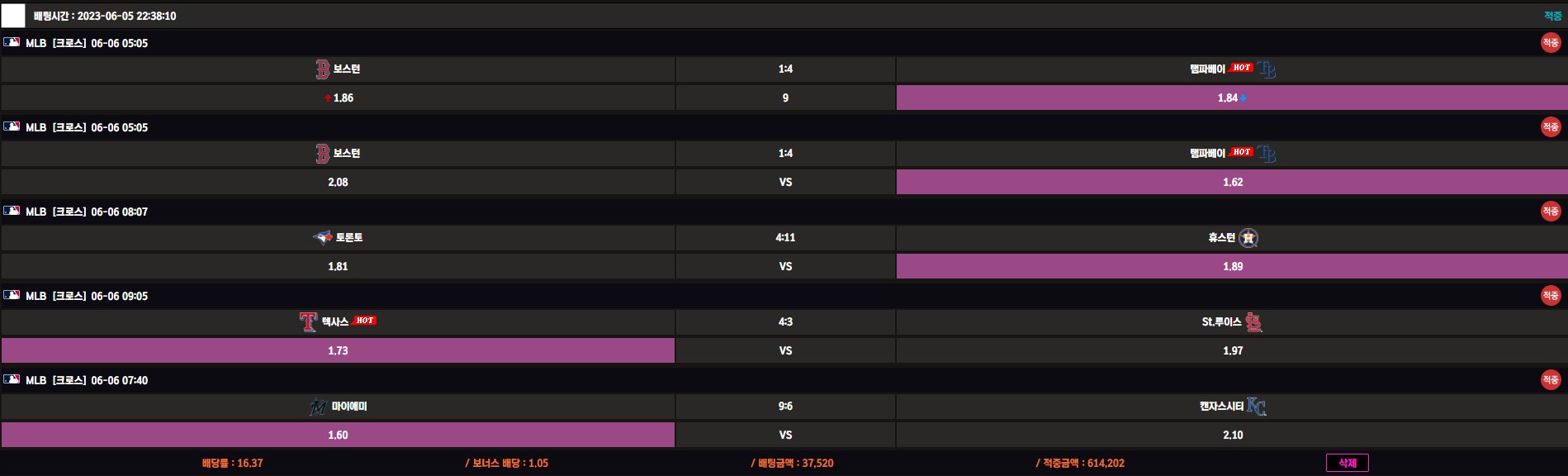
Task: Click the MLB league flag on 09:05 match
Action: pyautogui.click(x=12, y=295)
